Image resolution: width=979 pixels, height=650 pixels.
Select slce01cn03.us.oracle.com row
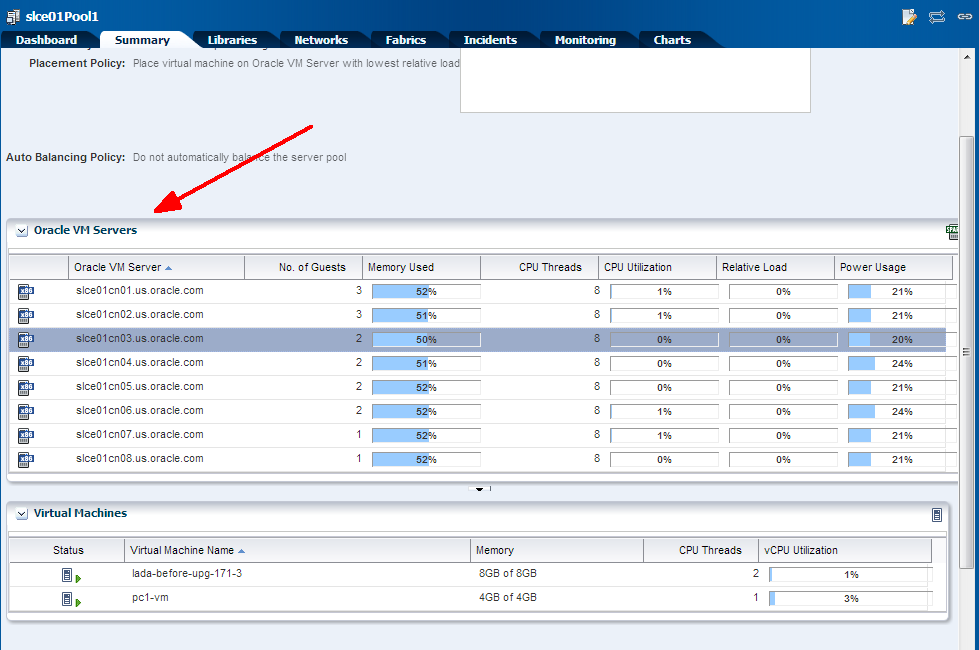[478, 340]
